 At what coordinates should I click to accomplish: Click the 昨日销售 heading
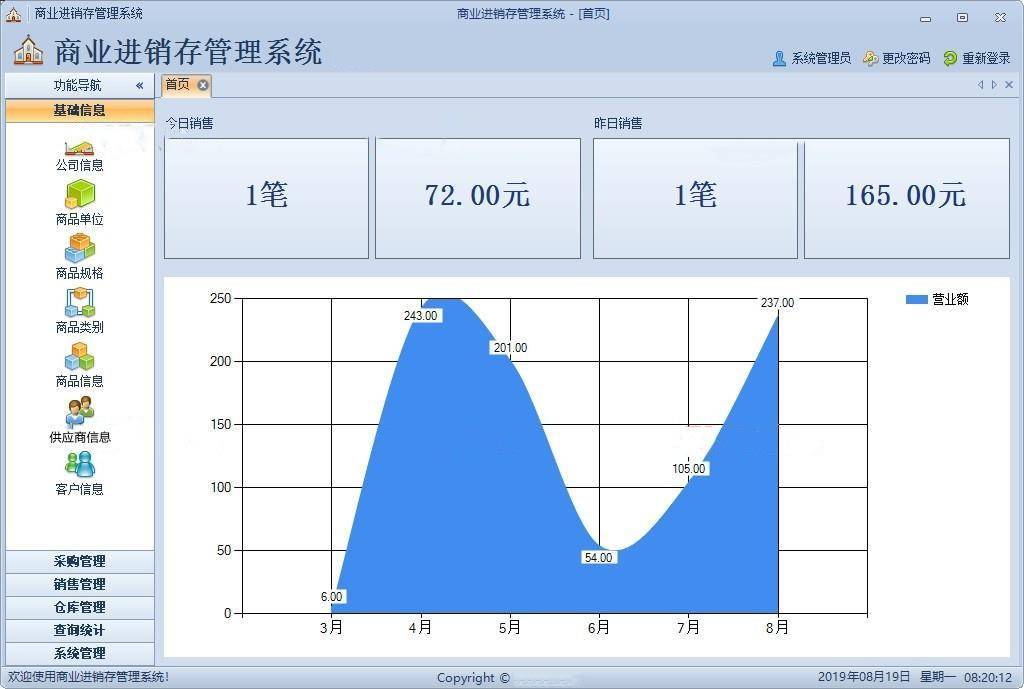tap(618, 123)
